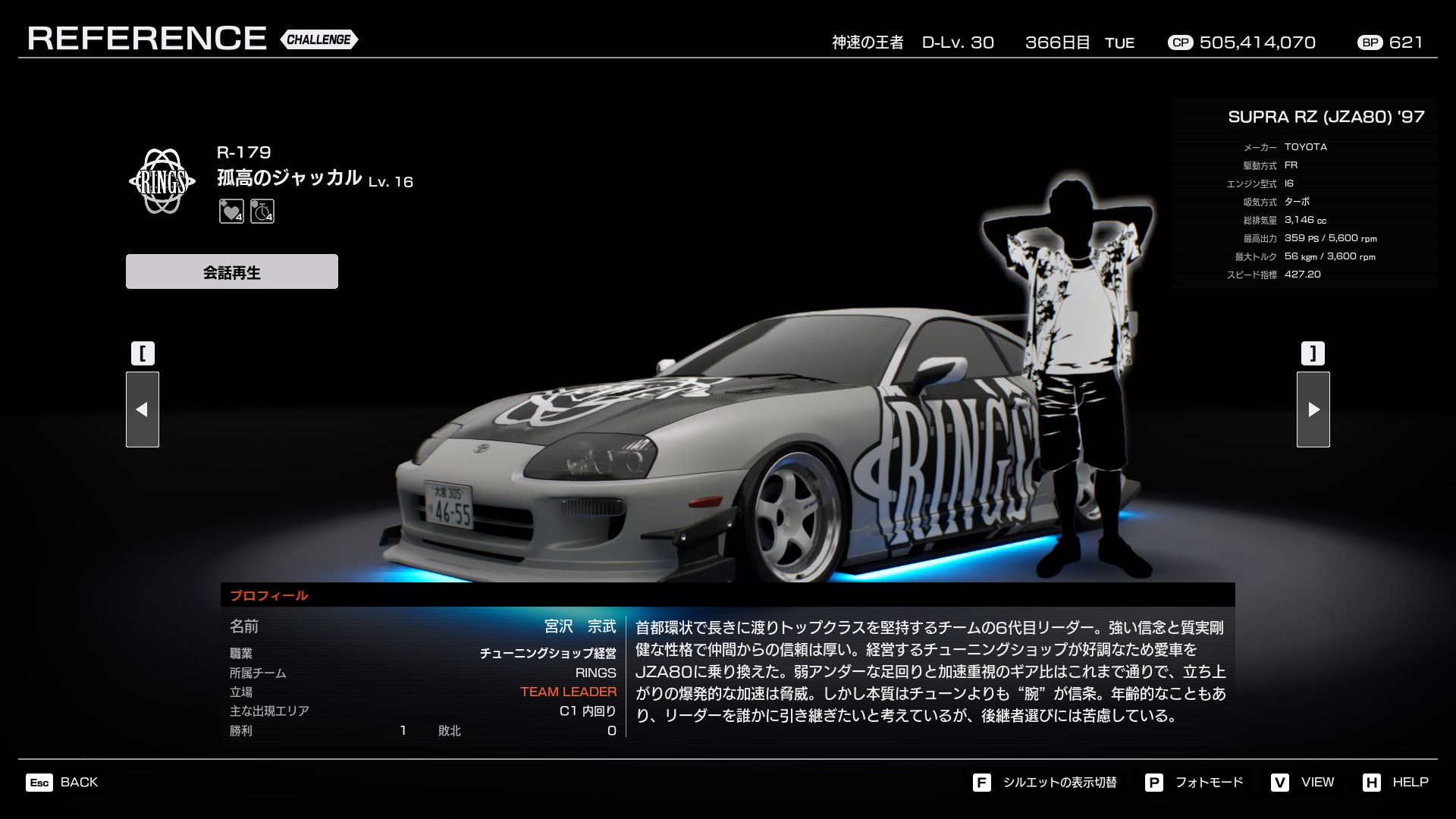
Task: Open フォトモード photo mode
Action: (1209, 783)
